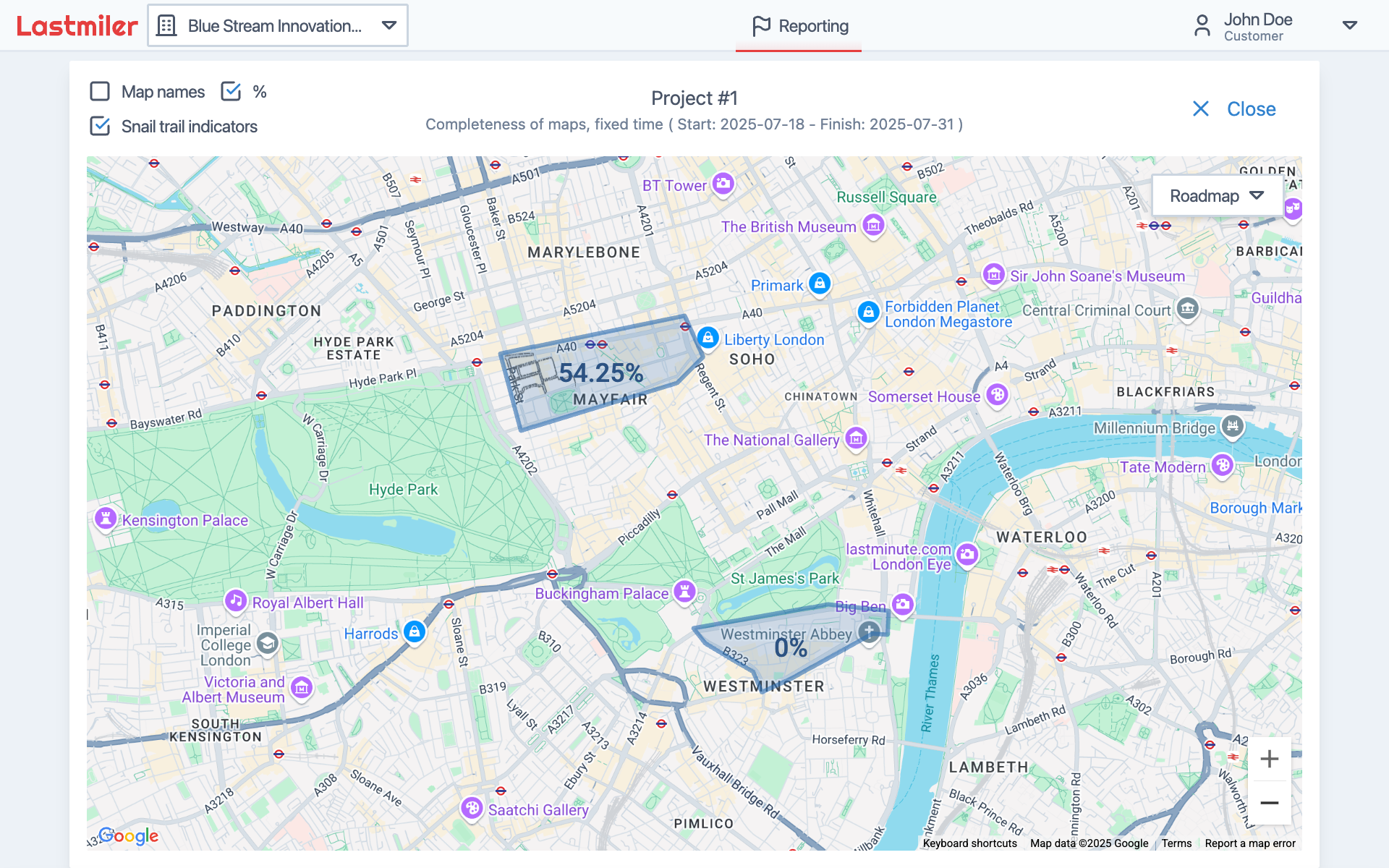Screen dimensions: 1389x868
Task: Click Report a map error link
Action: click(1250, 843)
